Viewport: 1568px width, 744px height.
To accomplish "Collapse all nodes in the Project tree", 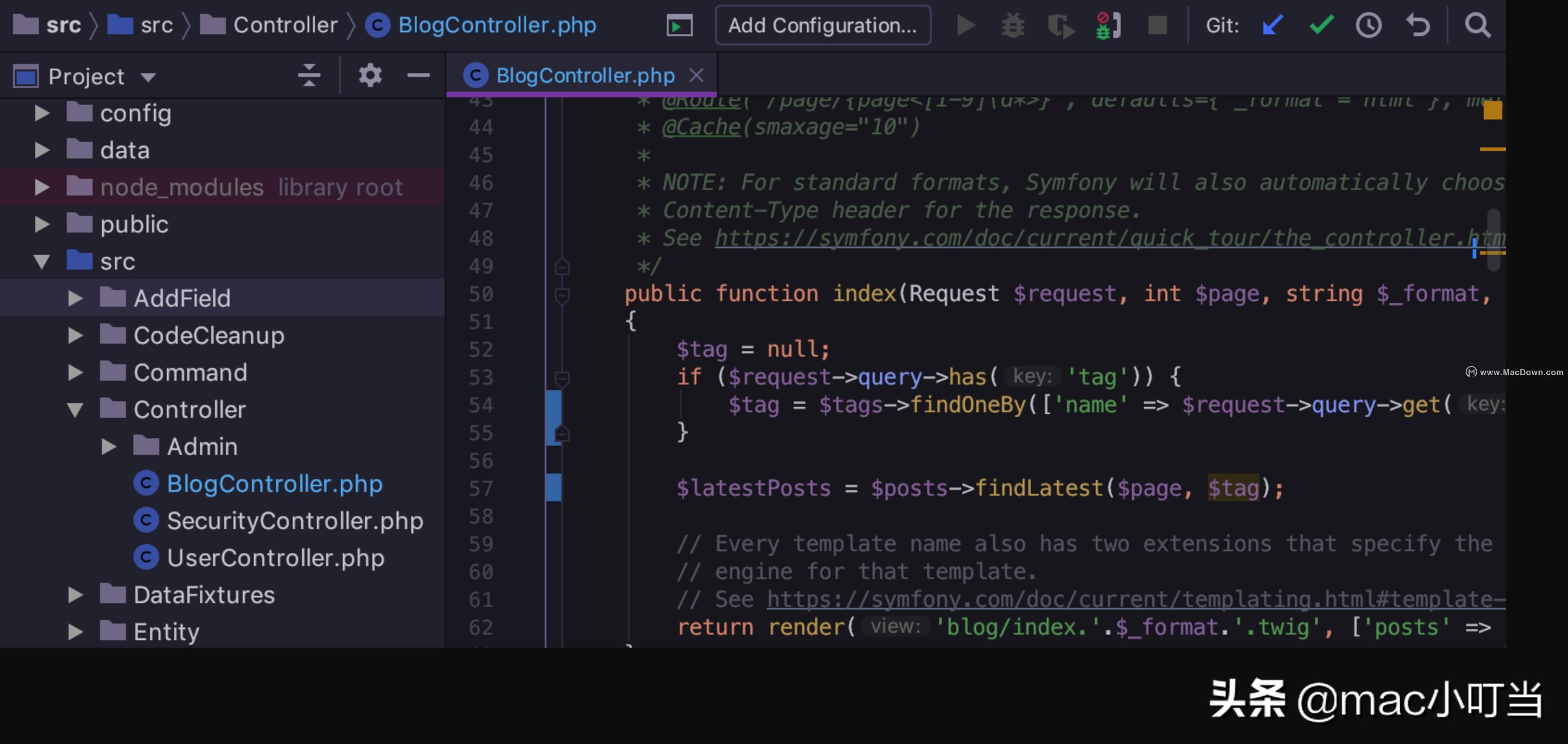I will [309, 76].
